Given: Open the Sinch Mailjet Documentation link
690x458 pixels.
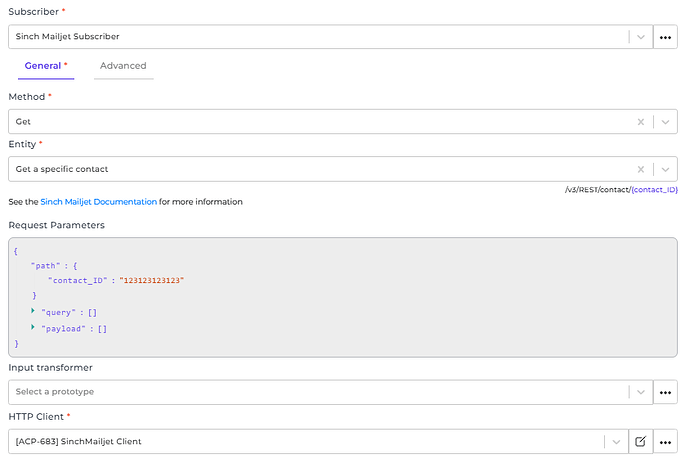Looking at the screenshot, I should pyautogui.click(x=99, y=202).
